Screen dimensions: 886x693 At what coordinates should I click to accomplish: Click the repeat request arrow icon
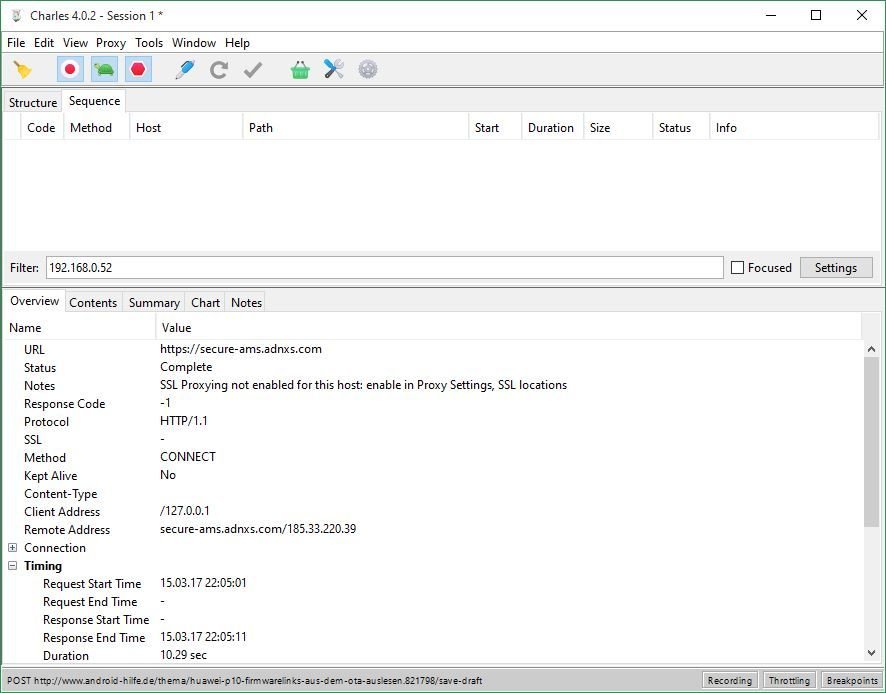point(219,70)
